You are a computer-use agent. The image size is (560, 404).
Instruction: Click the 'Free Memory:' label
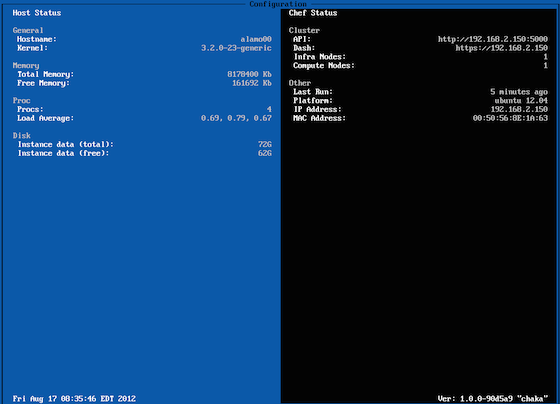(43, 83)
